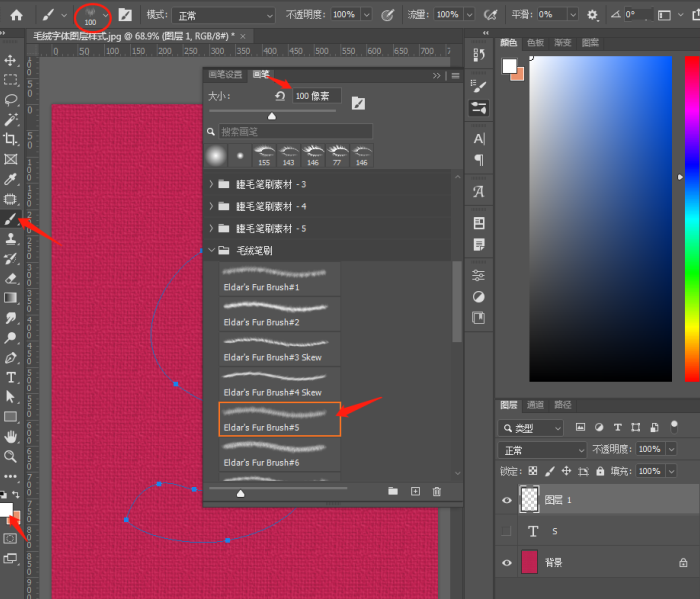Choose Eldar's Fur Brush#6 preset
Viewport: 700px width, 599px height.
click(x=280, y=455)
